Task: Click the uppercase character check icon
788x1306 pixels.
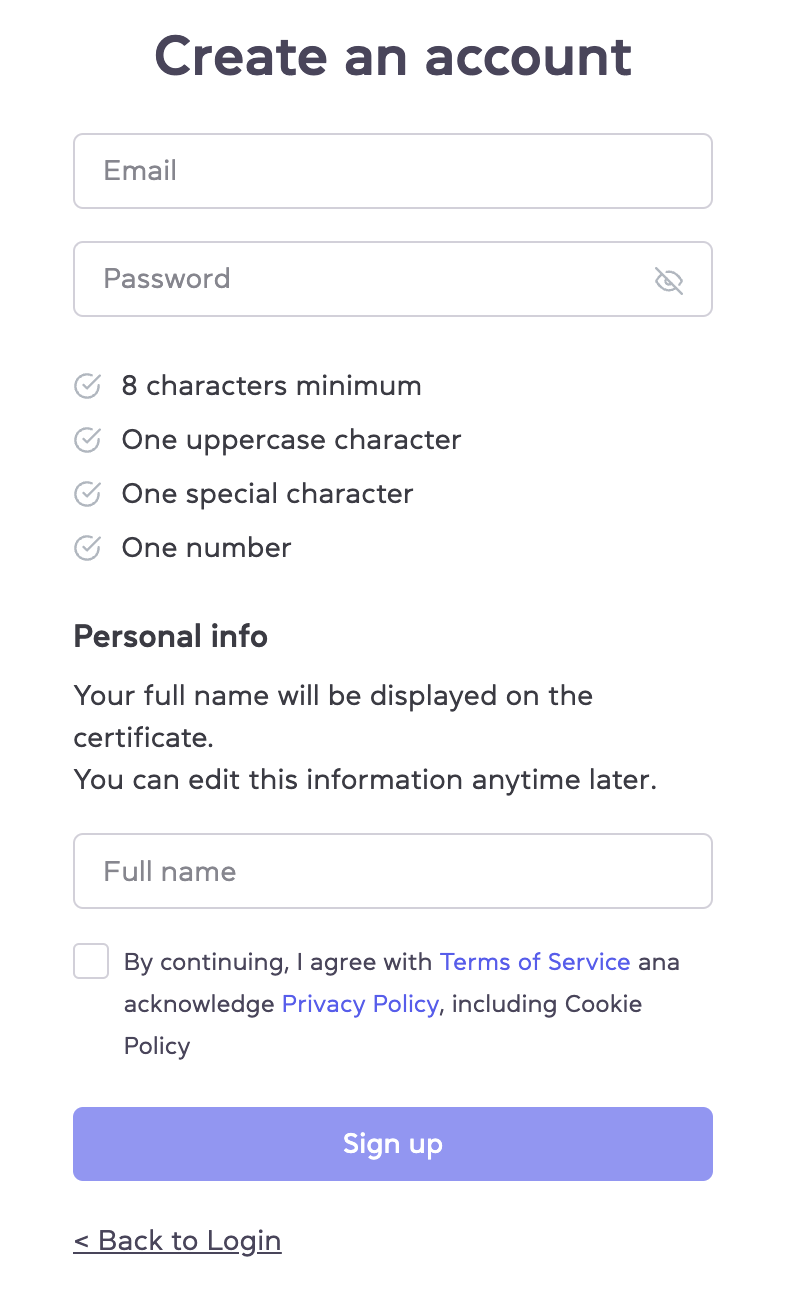Action: click(88, 440)
